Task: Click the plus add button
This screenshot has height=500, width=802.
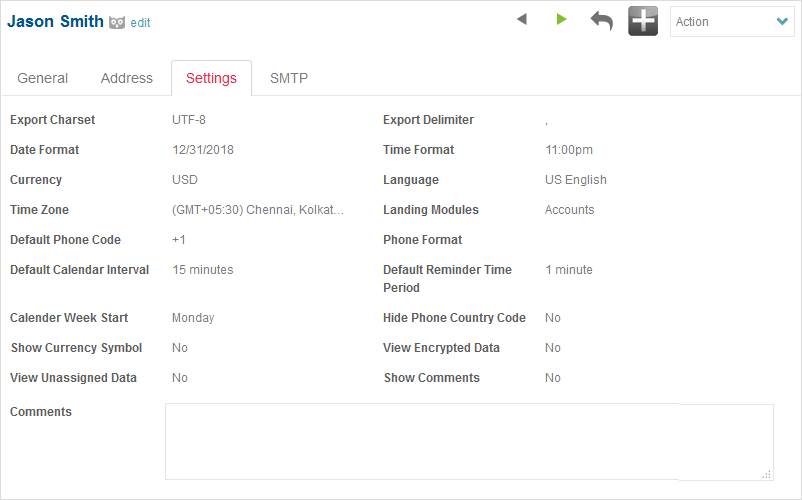Action: (x=643, y=21)
